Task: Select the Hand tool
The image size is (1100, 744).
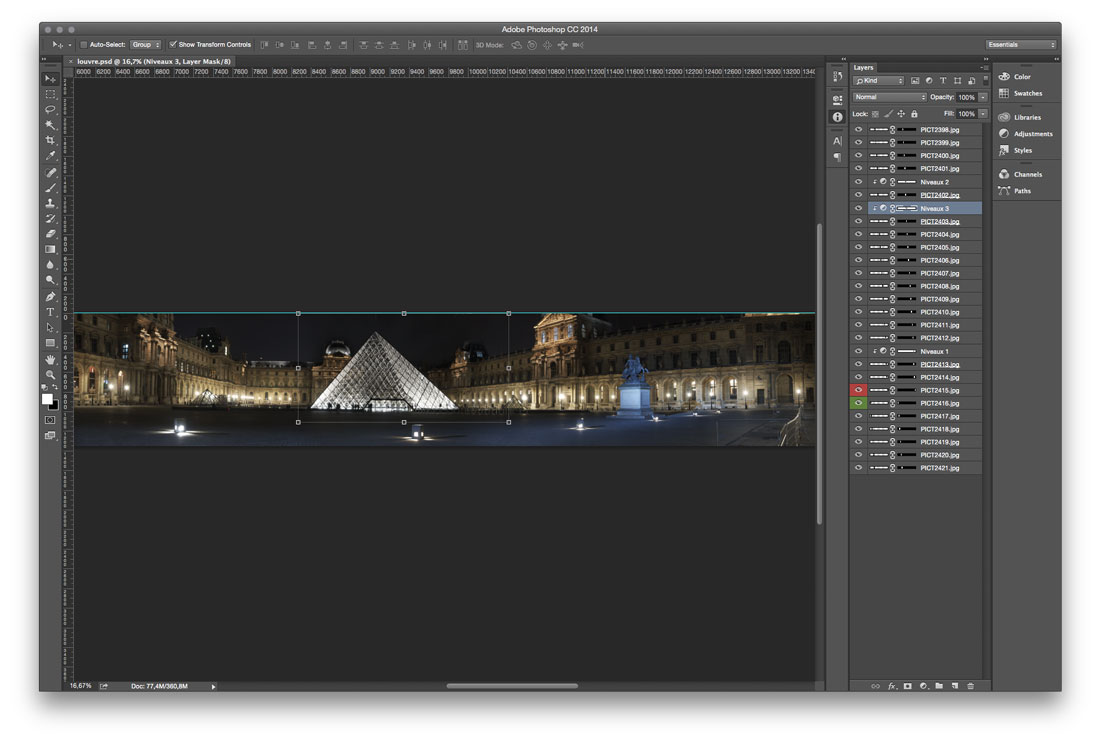Action: [50, 360]
